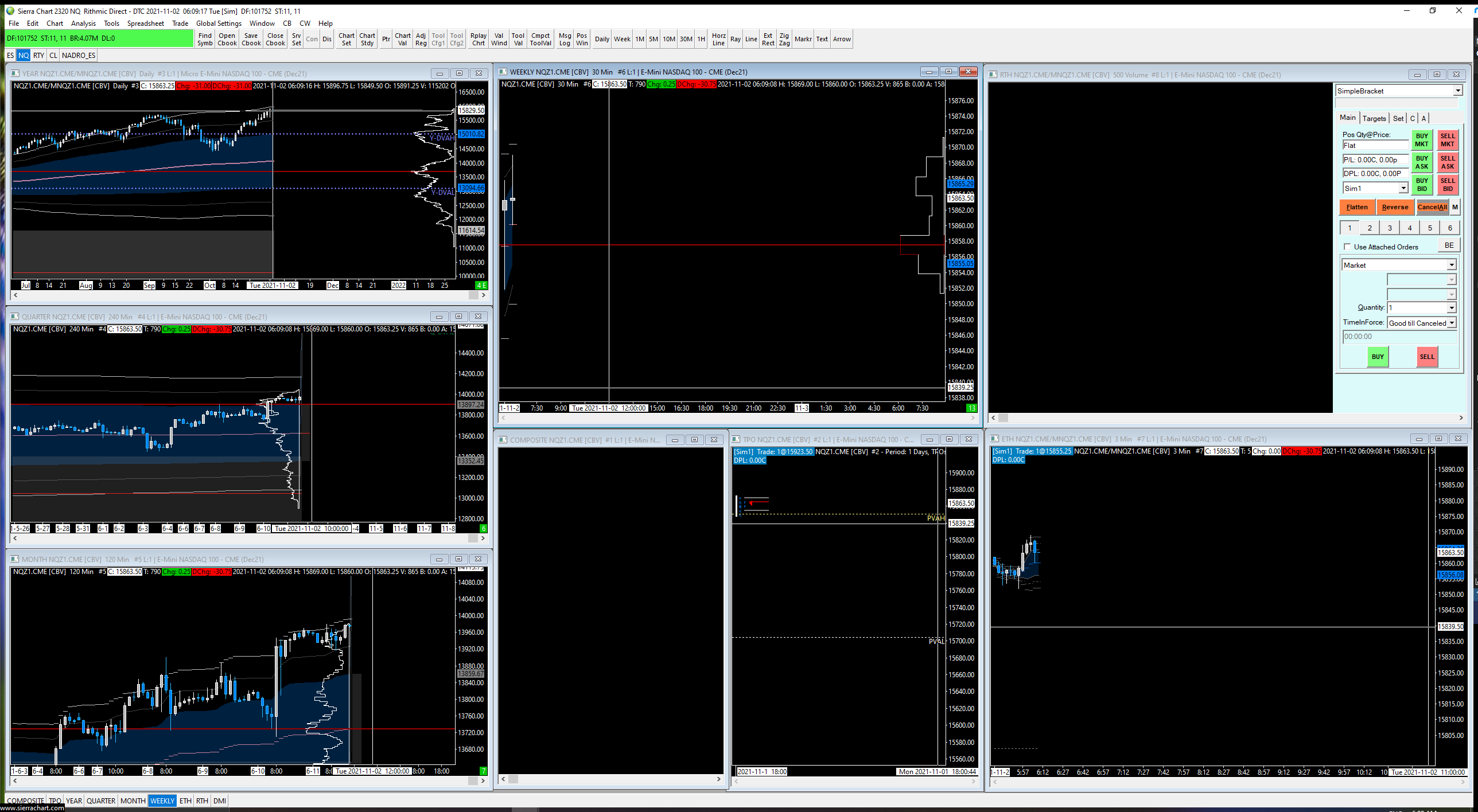Open the Global Settings menu
This screenshot has width=1478, height=812.
point(219,24)
